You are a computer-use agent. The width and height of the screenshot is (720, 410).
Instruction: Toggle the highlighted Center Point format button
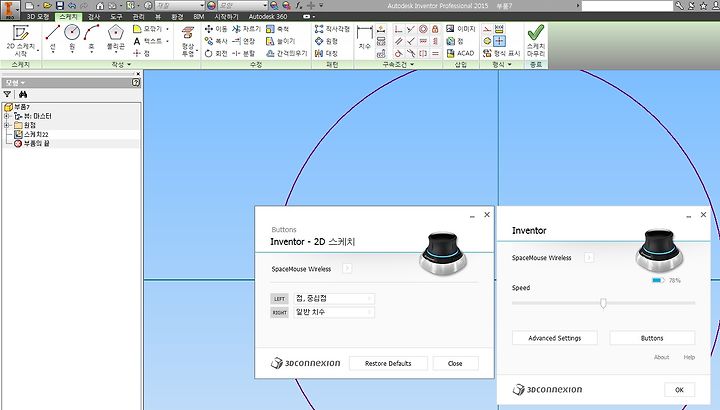point(499,41)
